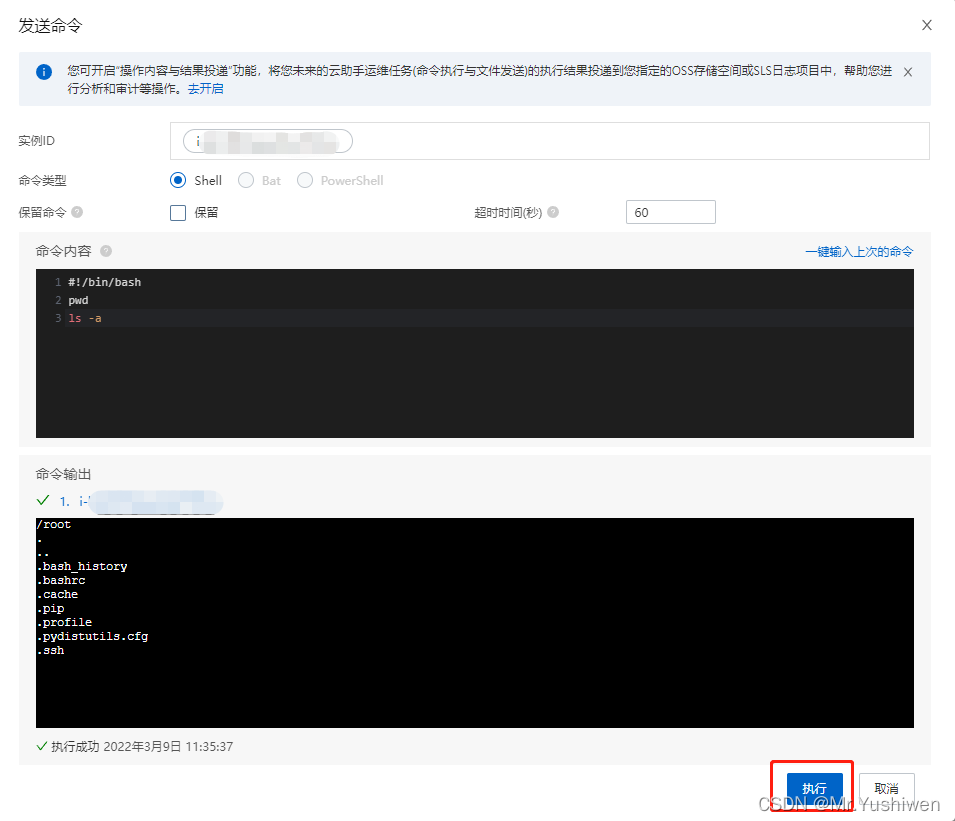Click the 'pwd' line in code editor
The width and height of the screenshot is (955, 821).
click(x=78, y=300)
